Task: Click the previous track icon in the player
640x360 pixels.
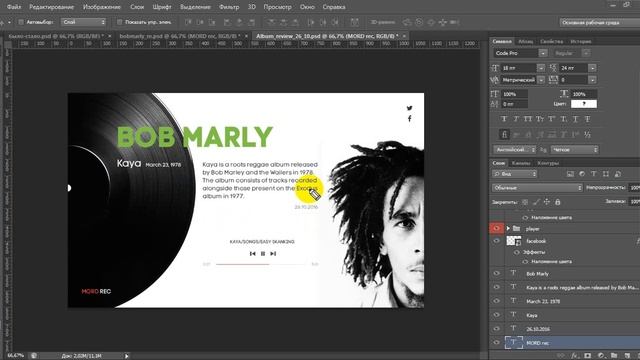Action: click(252, 254)
